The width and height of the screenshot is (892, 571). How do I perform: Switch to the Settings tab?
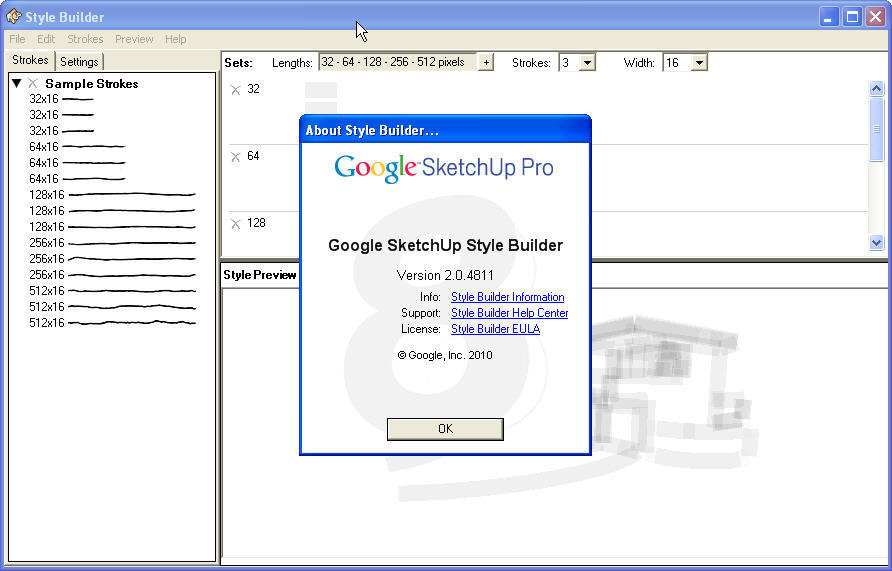click(x=79, y=61)
